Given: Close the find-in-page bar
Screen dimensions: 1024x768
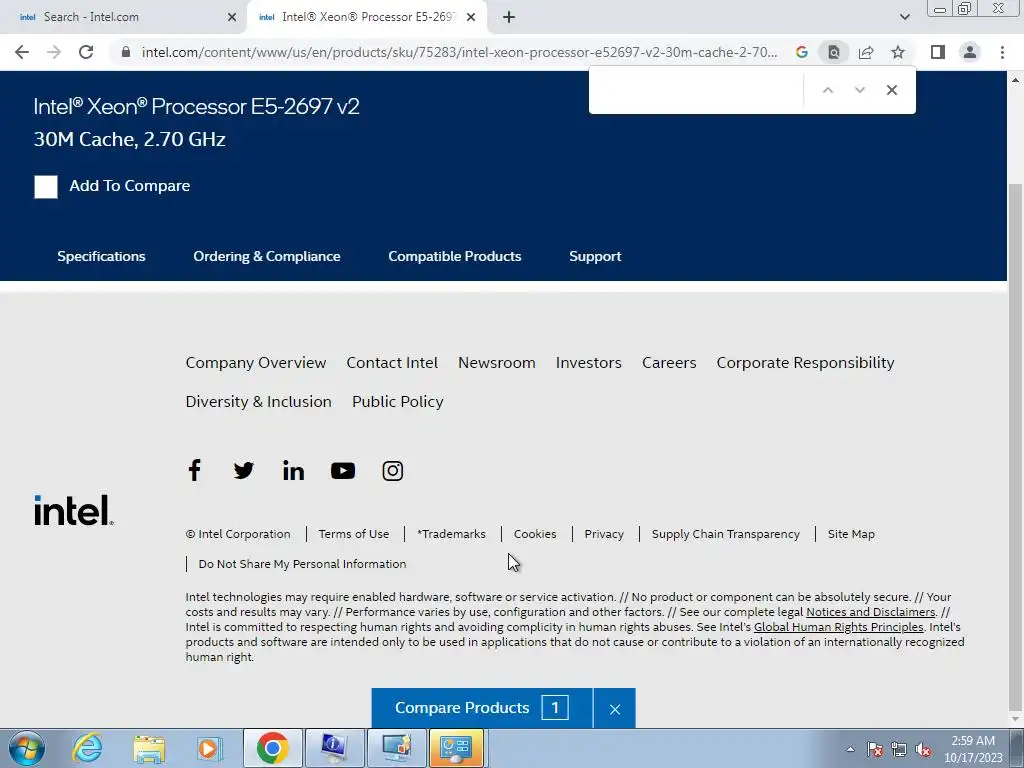Looking at the screenshot, I should [891, 90].
